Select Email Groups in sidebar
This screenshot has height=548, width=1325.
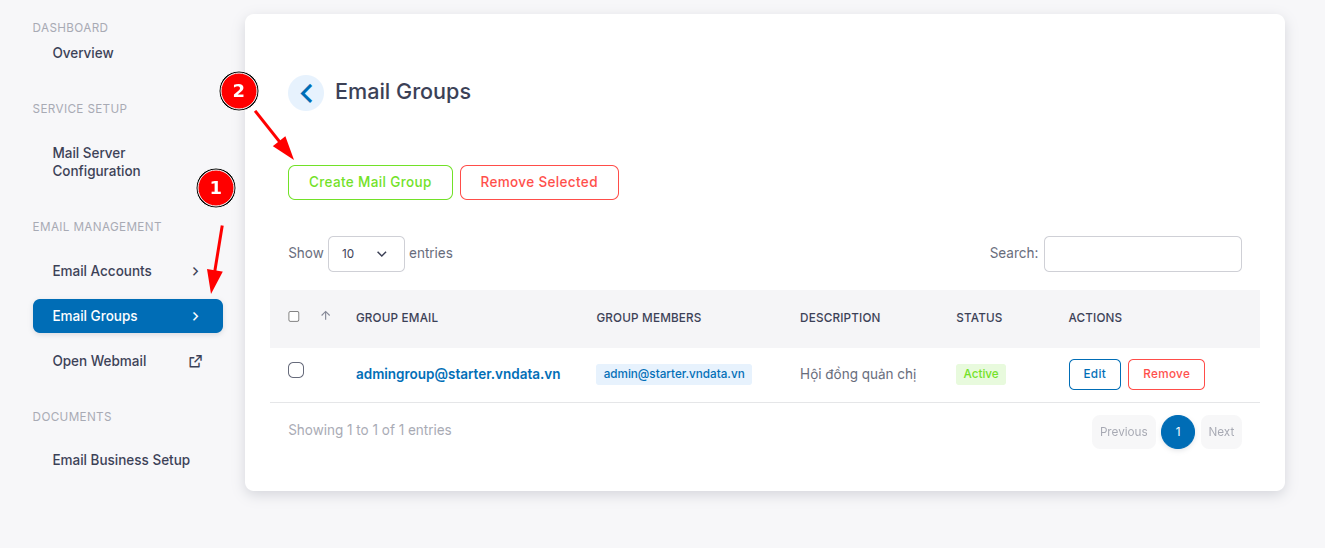coord(128,316)
